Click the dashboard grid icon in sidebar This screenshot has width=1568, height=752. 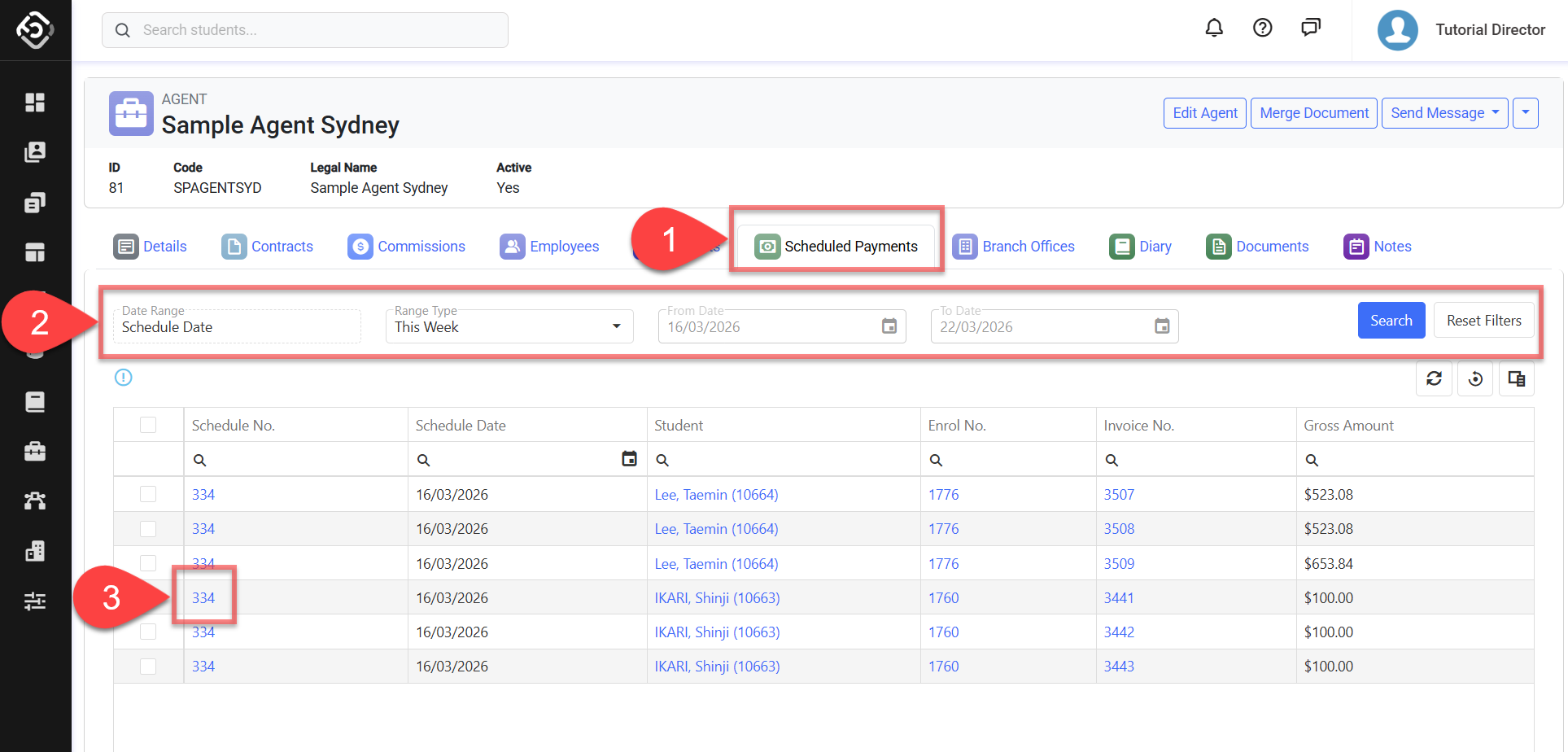coord(35,103)
